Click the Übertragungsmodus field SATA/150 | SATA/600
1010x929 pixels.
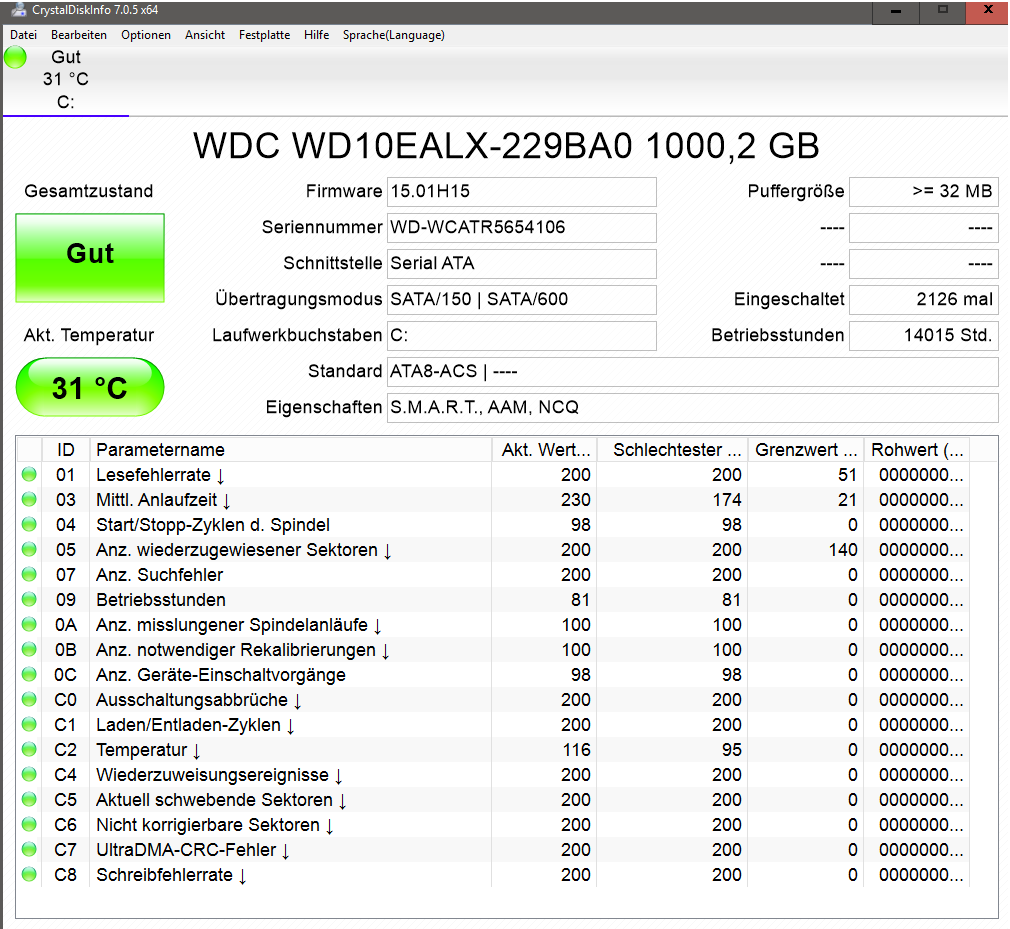click(521, 300)
